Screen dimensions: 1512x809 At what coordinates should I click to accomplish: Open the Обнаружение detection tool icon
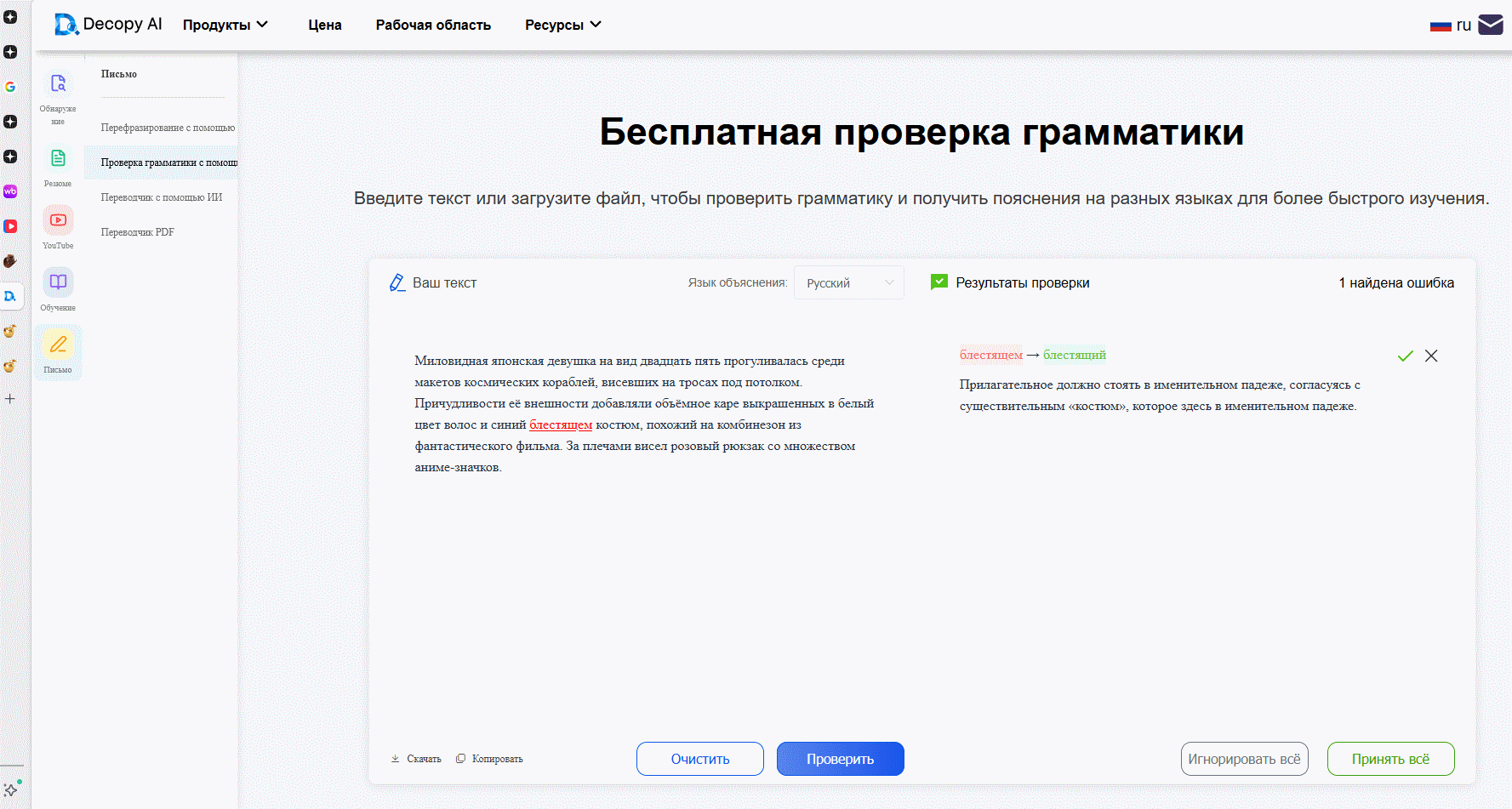[58, 83]
